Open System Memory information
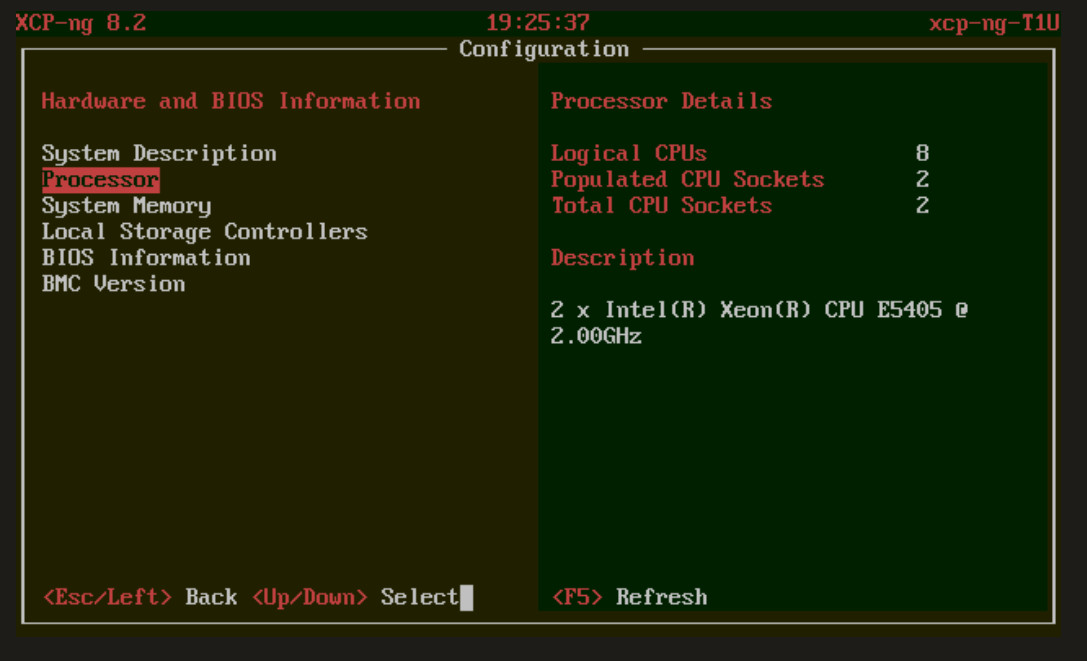The width and height of the screenshot is (1087, 661). pyautogui.click(x=126, y=206)
